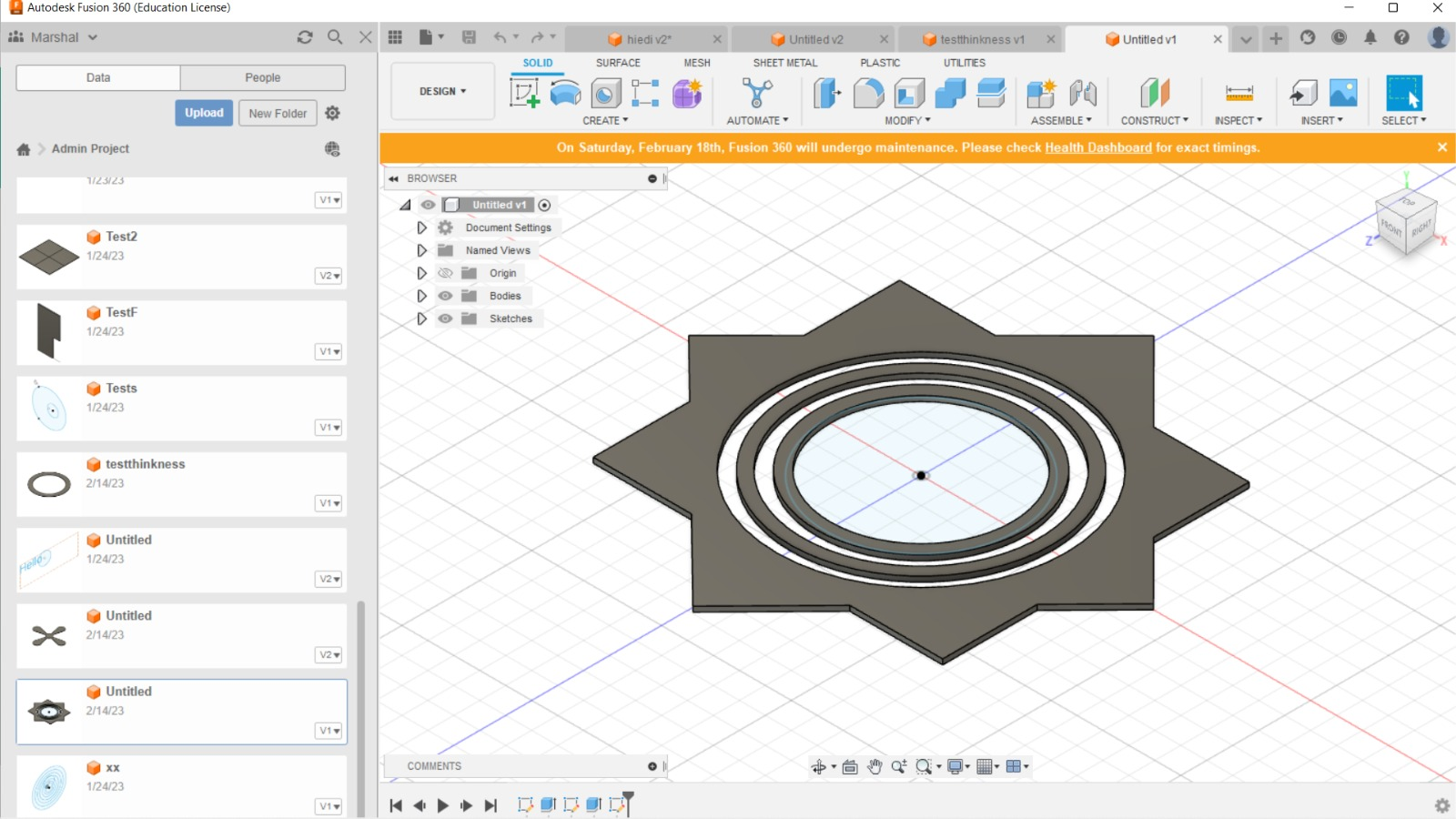Viewport: 1456px width, 819px height.
Task: Expand the Bodies folder node
Action: tap(421, 296)
